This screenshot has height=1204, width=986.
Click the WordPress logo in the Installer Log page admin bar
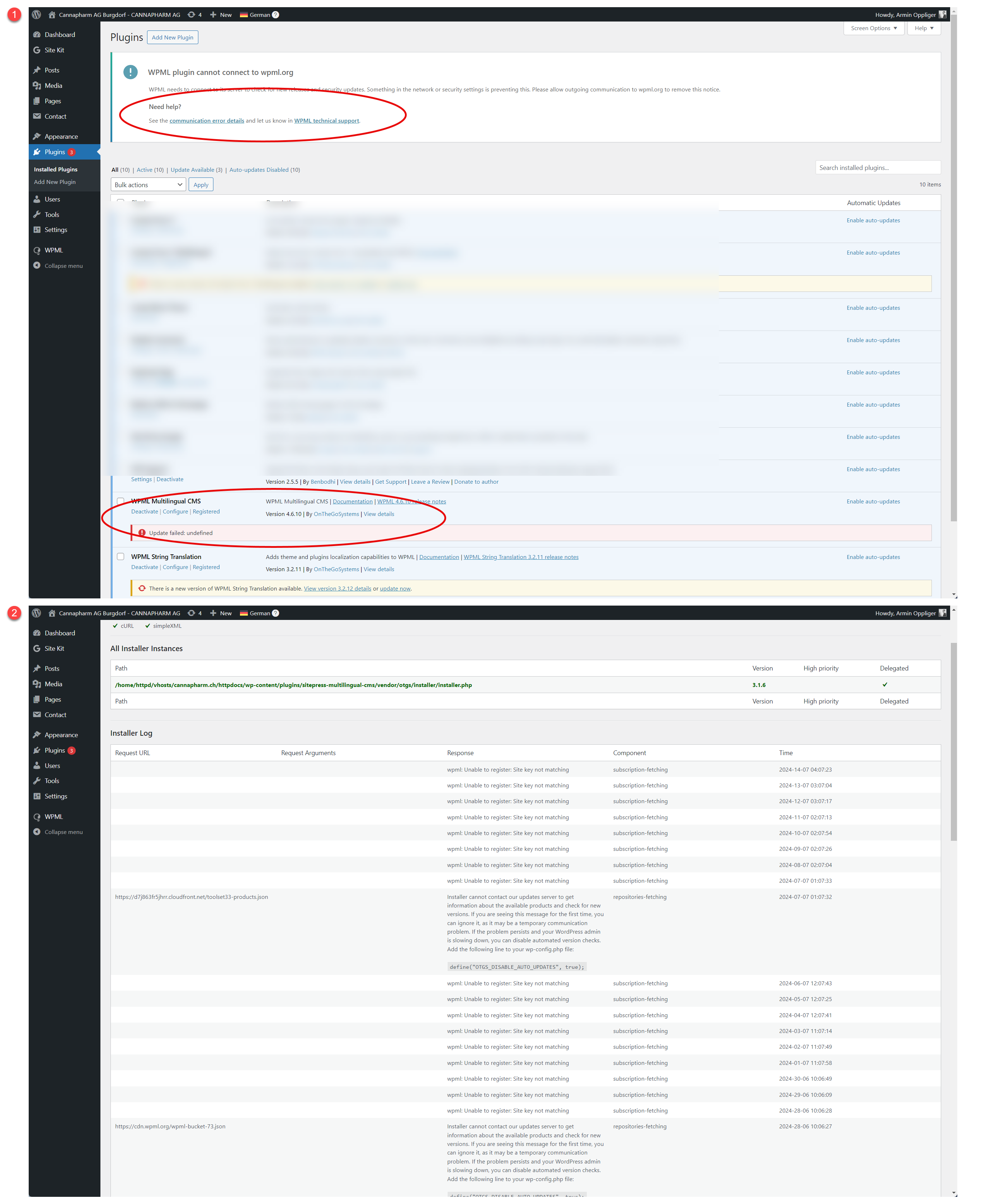click(x=36, y=612)
